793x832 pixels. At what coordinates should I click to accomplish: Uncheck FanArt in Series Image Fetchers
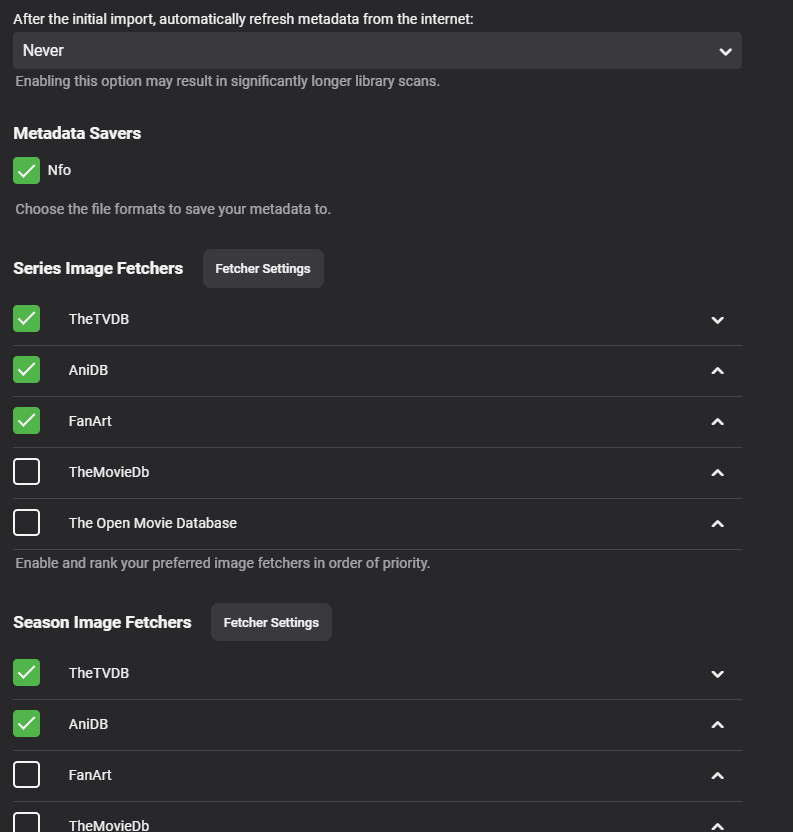coord(27,420)
